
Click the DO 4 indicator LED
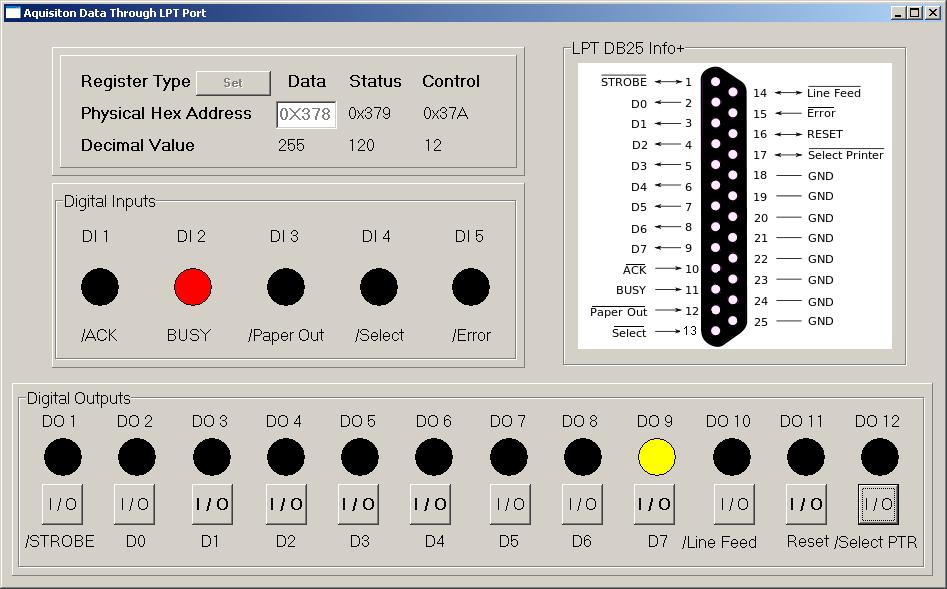[286, 457]
